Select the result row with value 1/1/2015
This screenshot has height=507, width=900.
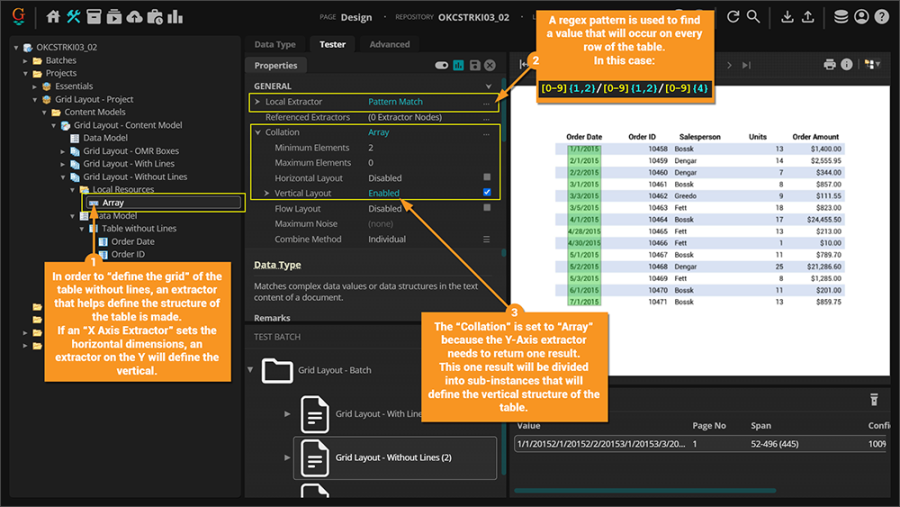(701, 444)
